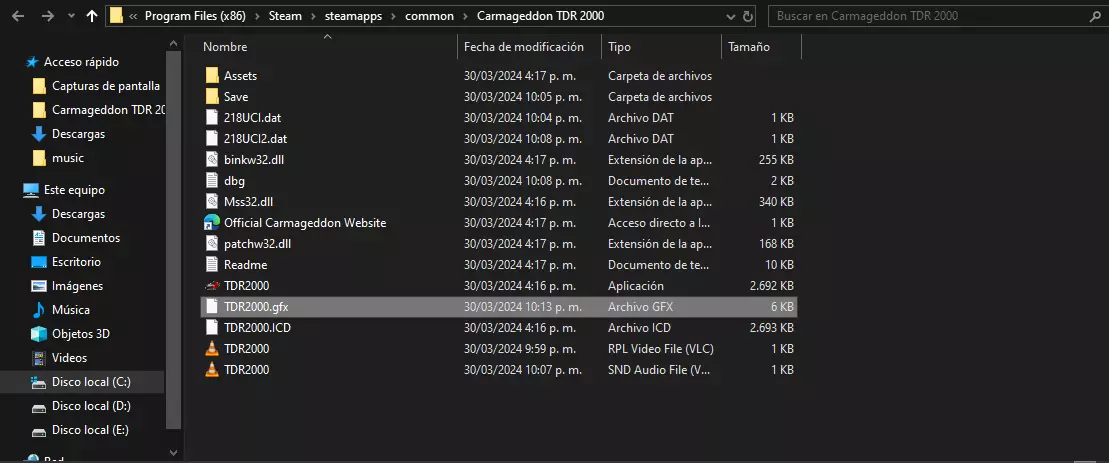Open Imágenes in sidebar
The width and height of the screenshot is (1109, 463).
[78, 286]
